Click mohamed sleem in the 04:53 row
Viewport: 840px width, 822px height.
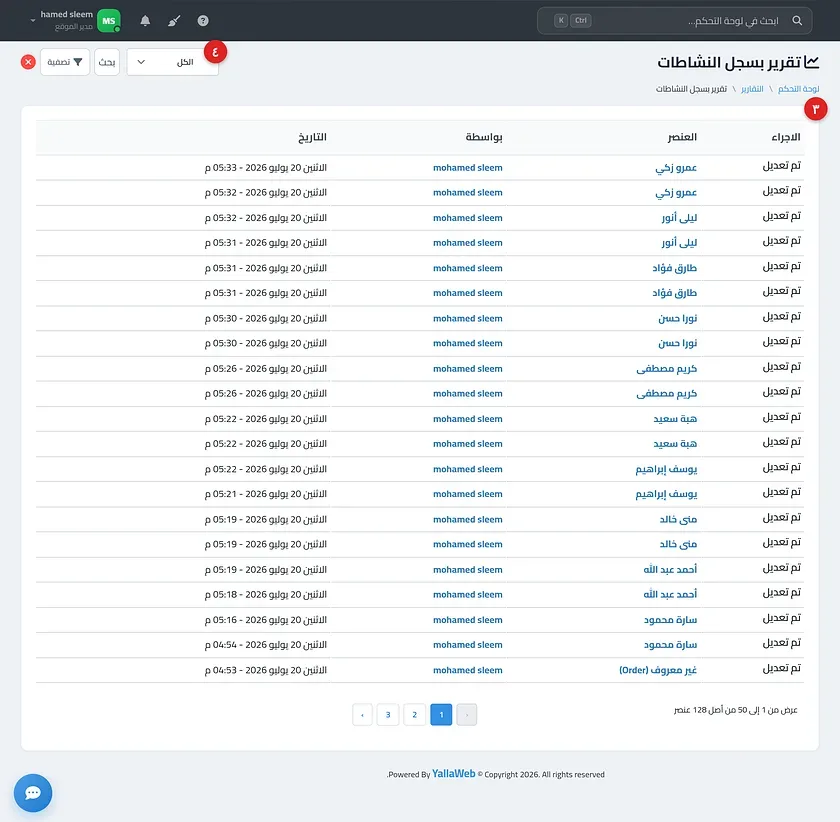[468, 670]
